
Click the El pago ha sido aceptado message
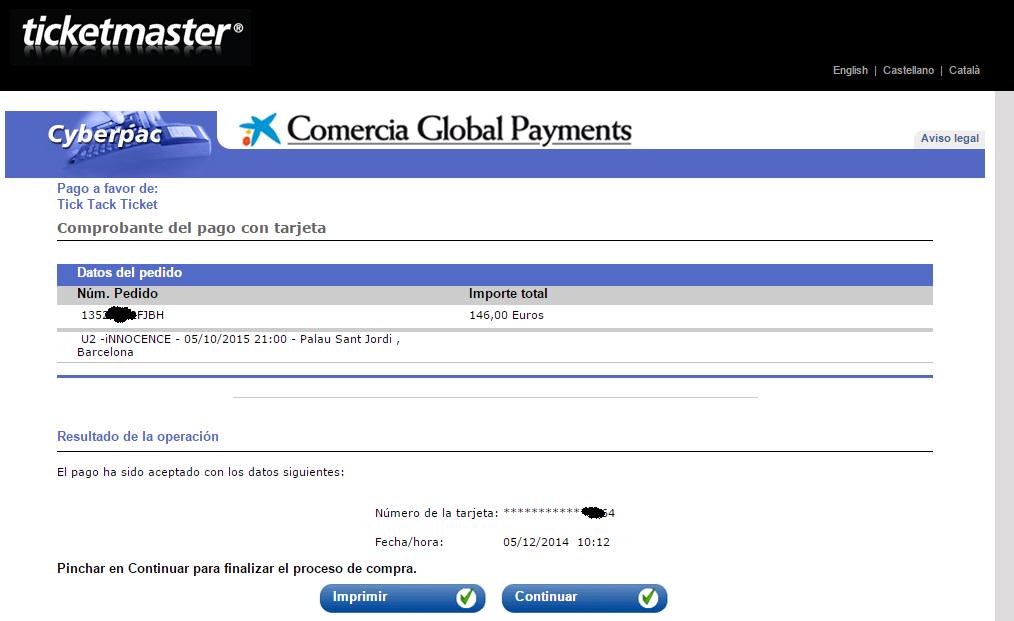pyautogui.click(x=200, y=472)
